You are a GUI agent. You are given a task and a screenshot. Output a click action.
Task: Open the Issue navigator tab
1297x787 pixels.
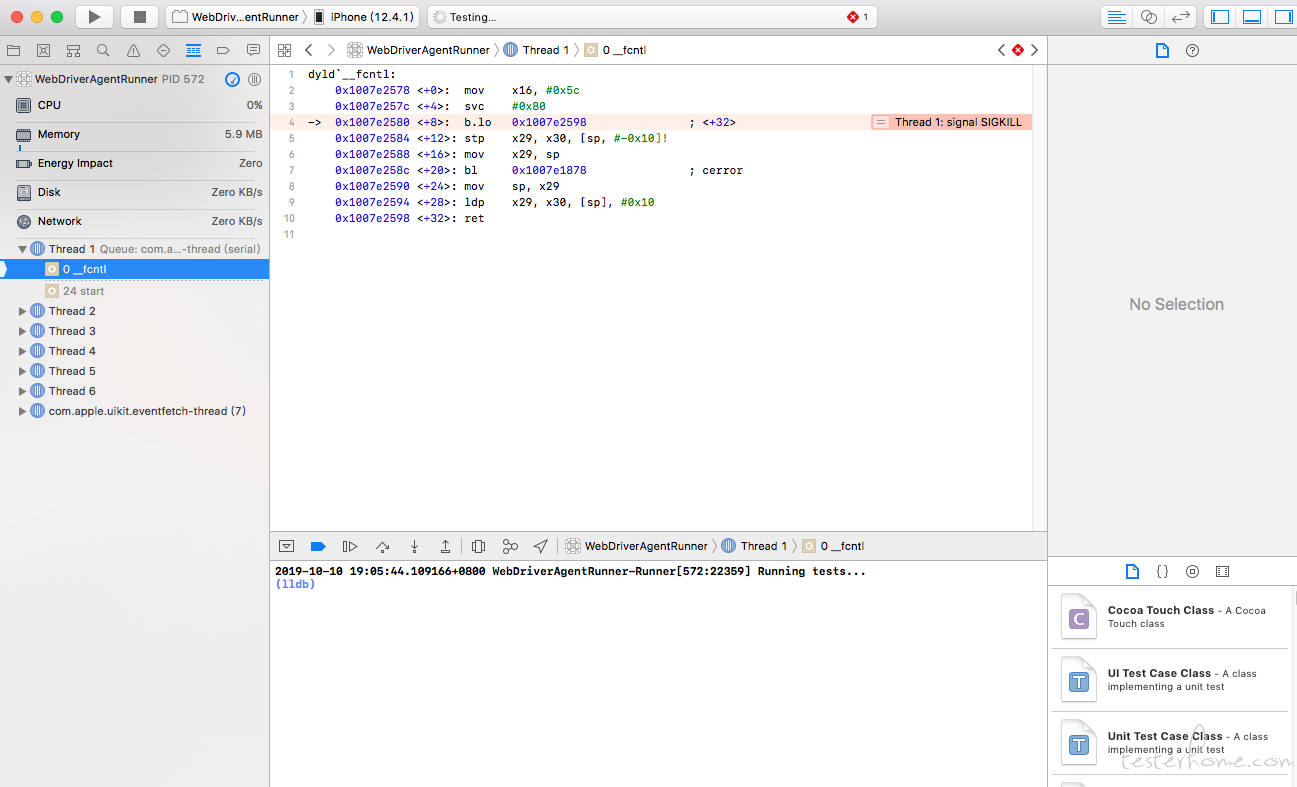133,50
